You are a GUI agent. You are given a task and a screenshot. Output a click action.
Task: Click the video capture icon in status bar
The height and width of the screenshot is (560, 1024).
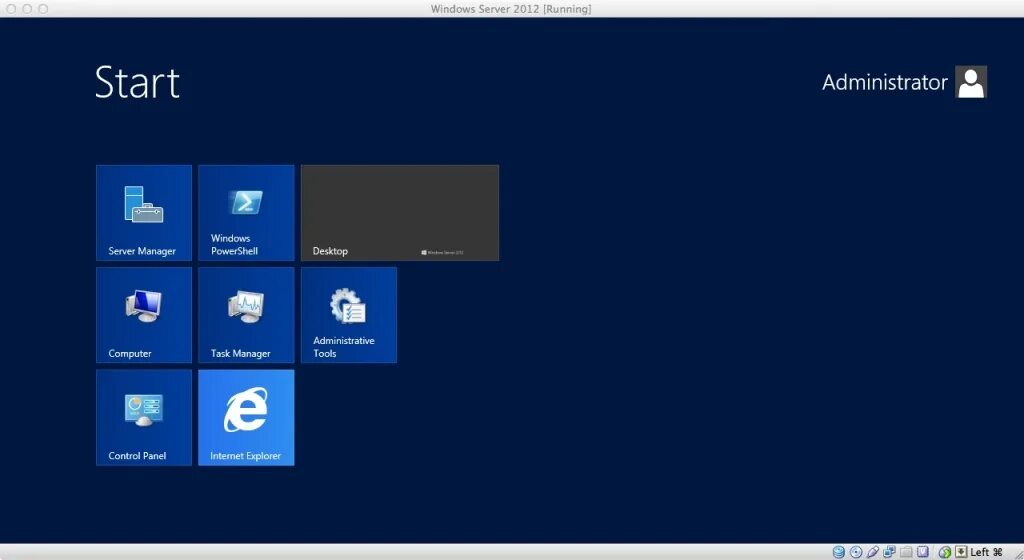[x=923, y=552]
